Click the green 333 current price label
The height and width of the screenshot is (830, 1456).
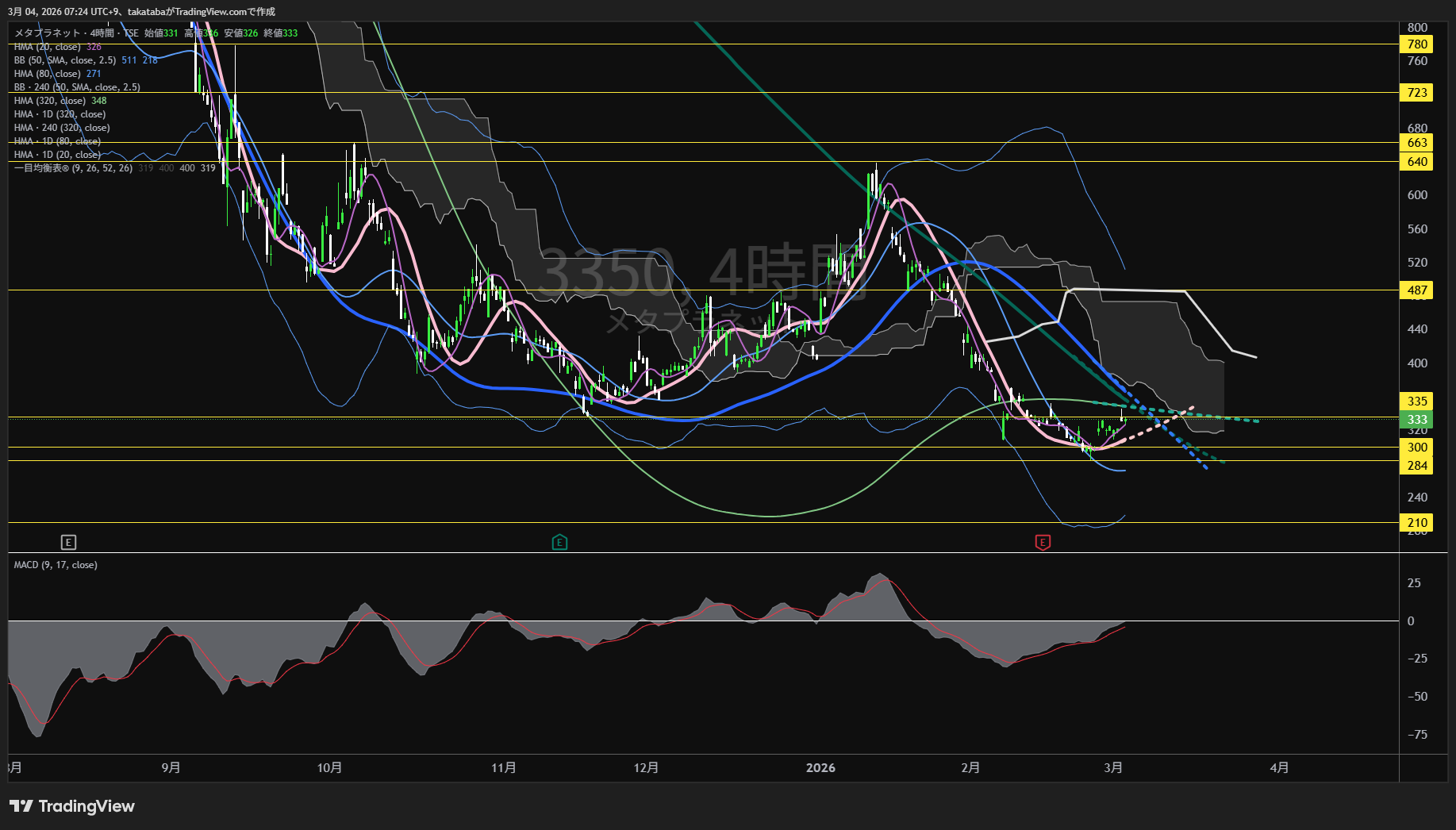[x=1417, y=420]
